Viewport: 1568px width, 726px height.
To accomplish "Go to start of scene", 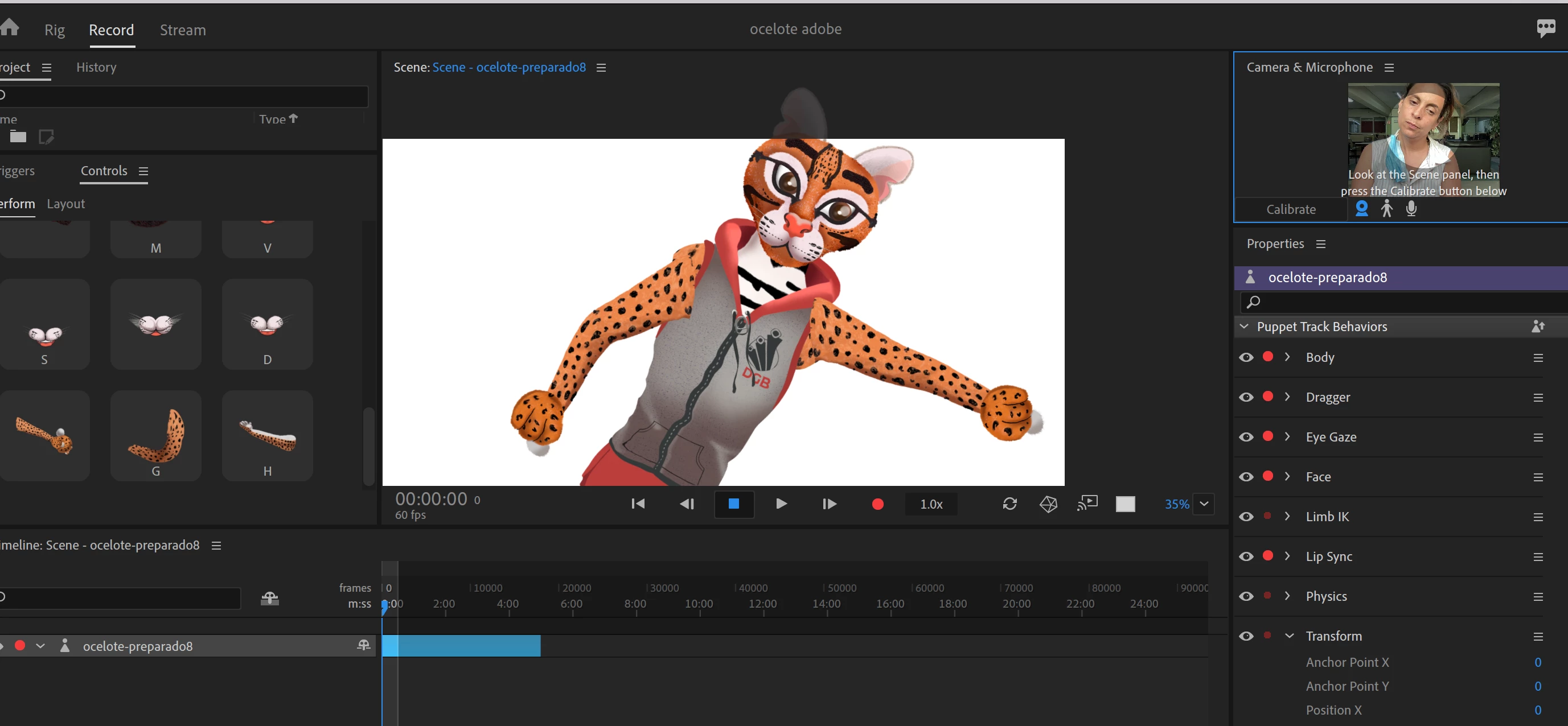I will [x=637, y=504].
